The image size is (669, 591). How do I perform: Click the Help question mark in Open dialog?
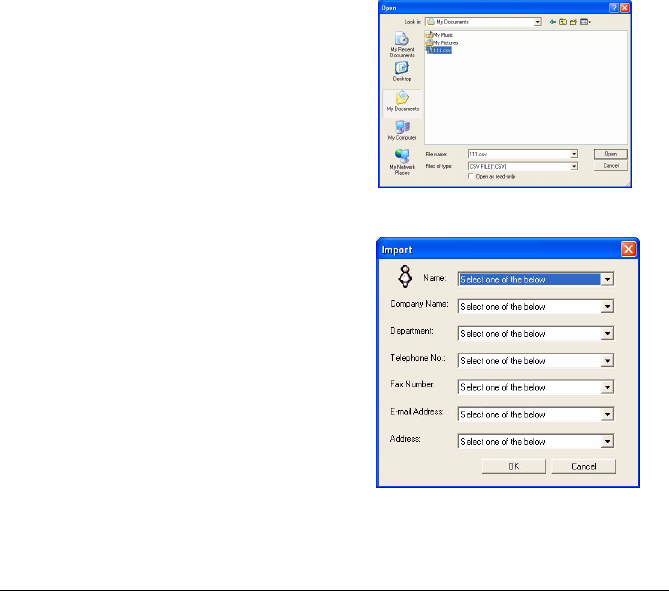click(614, 8)
